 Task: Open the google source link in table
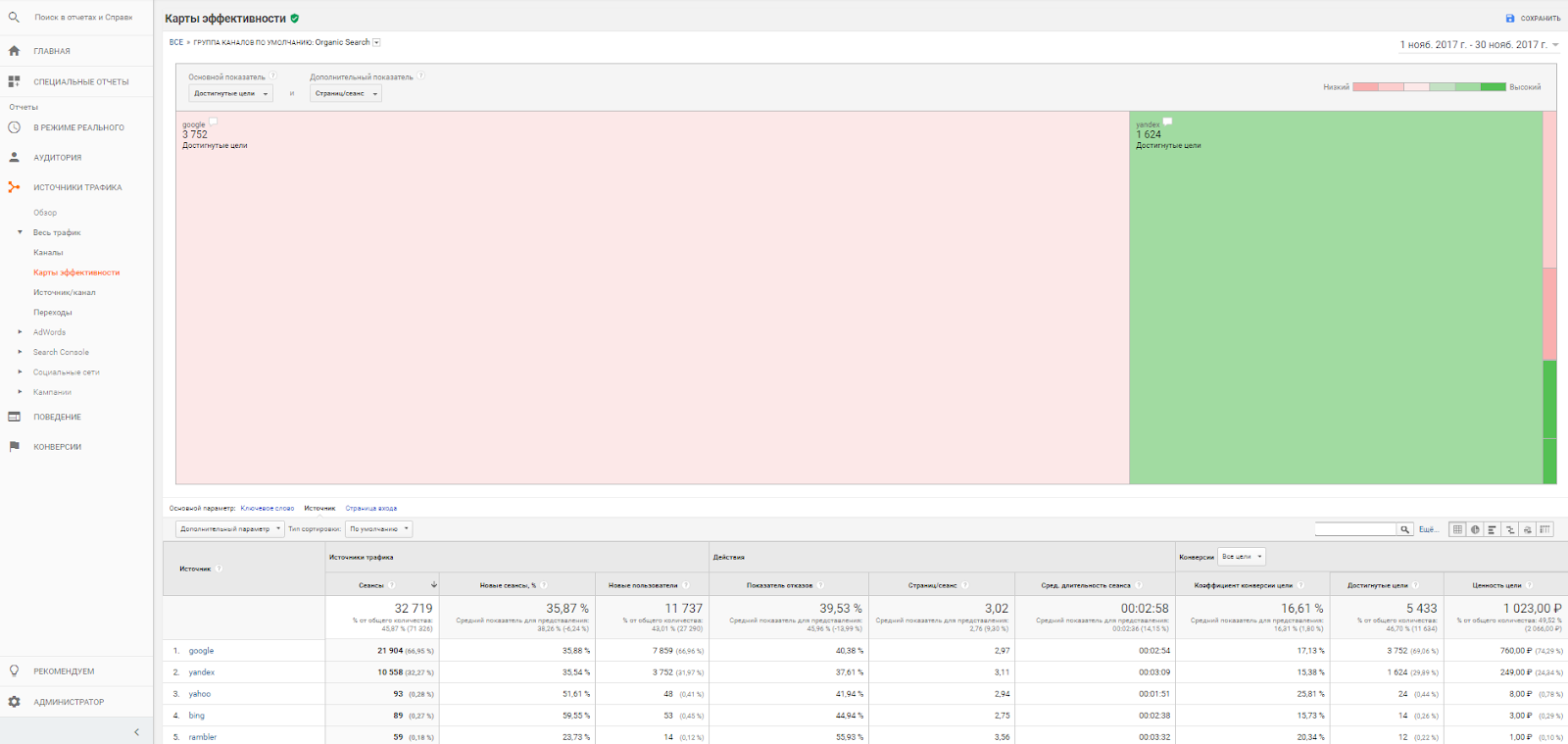point(201,651)
